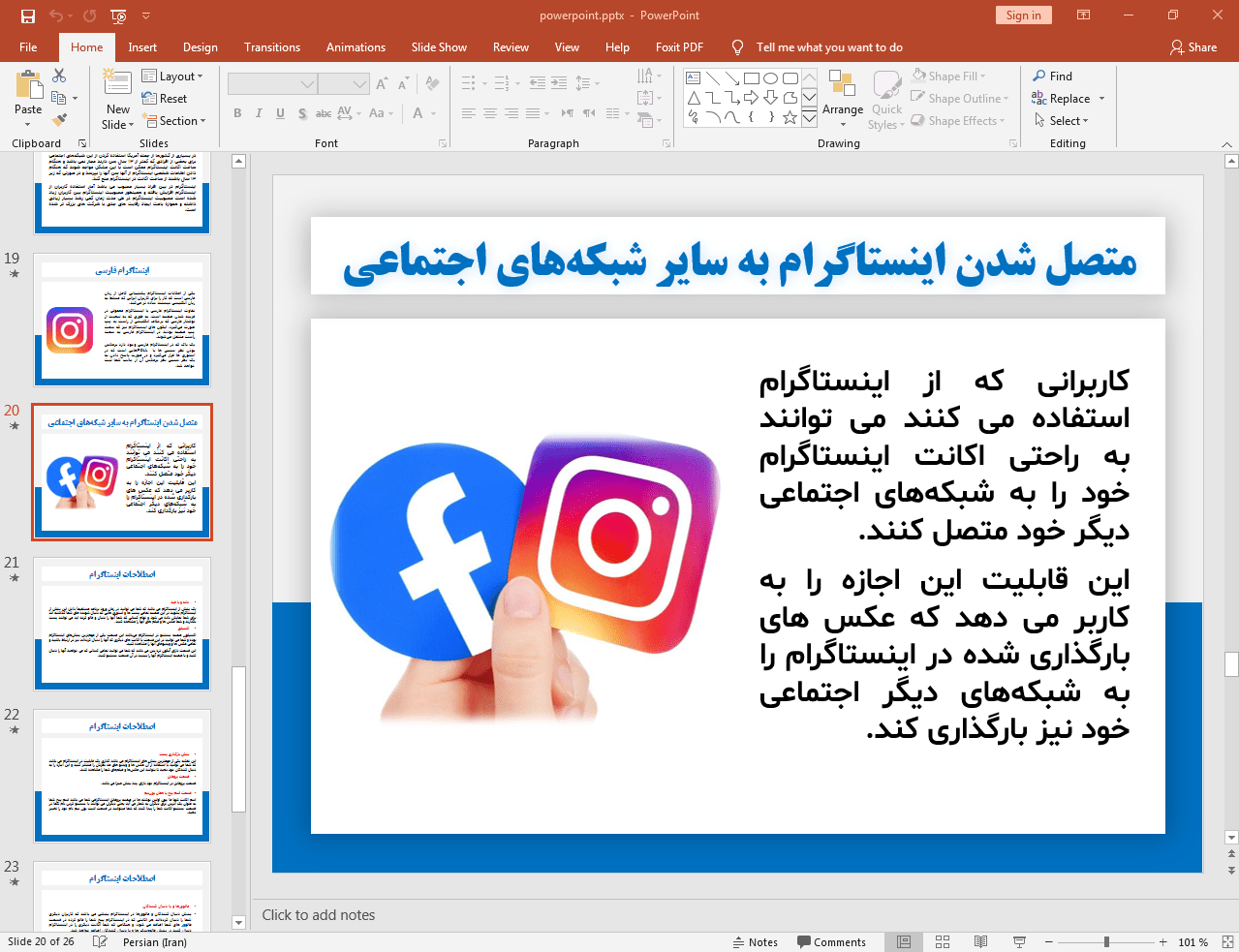Toggle the Comments pane in status bar
The image size is (1239, 952).
click(831, 941)
